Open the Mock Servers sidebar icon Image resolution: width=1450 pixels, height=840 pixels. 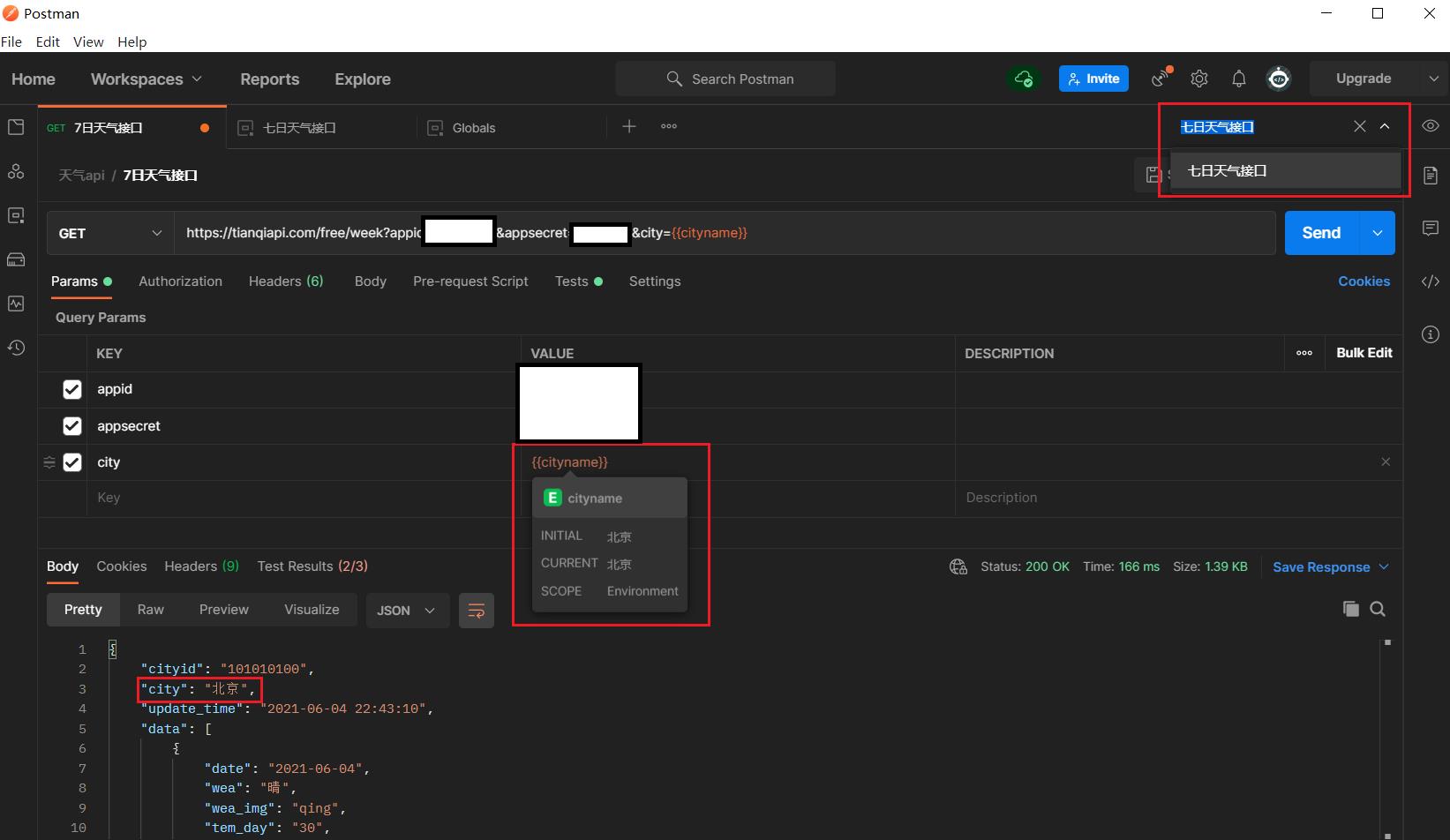point(16,259)
